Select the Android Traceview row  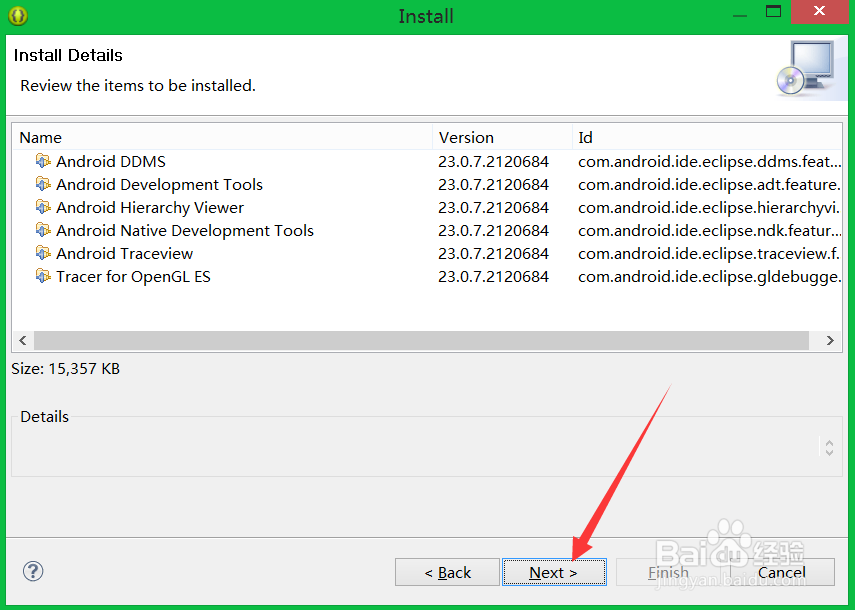point(427,253)
